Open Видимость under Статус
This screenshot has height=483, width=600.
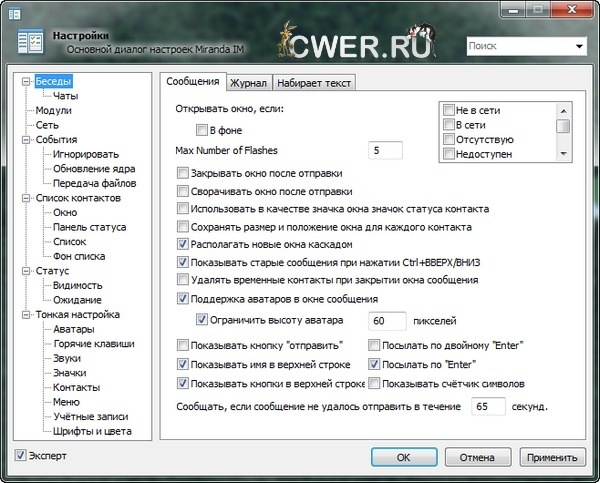78,286
